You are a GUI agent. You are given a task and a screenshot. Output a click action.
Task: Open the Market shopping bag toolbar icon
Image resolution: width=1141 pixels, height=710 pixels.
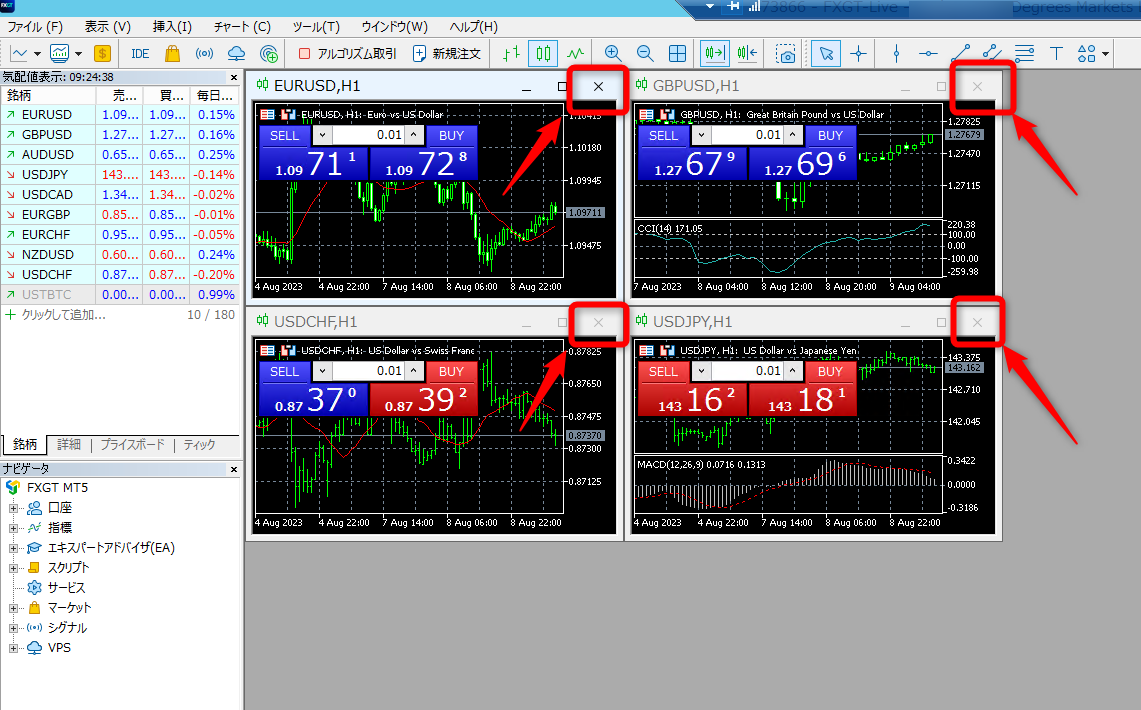(172, 54)
